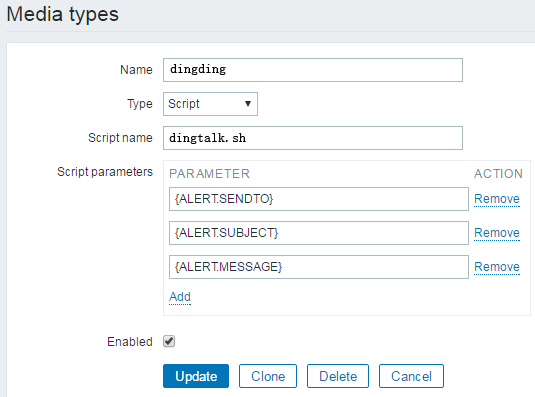
Task: Click the Name field containing dingding
Action: pos(313,70)
